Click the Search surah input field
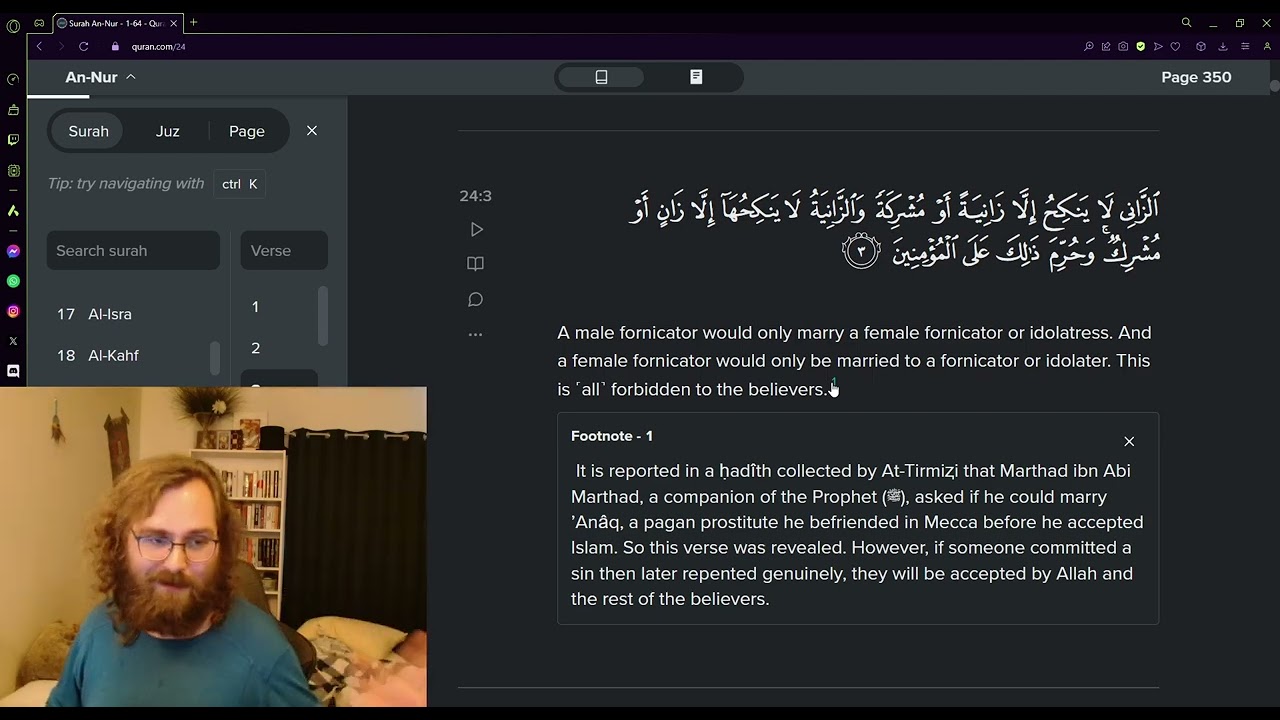The height and width of the screenshot is (720, 1280). (133, 251)
